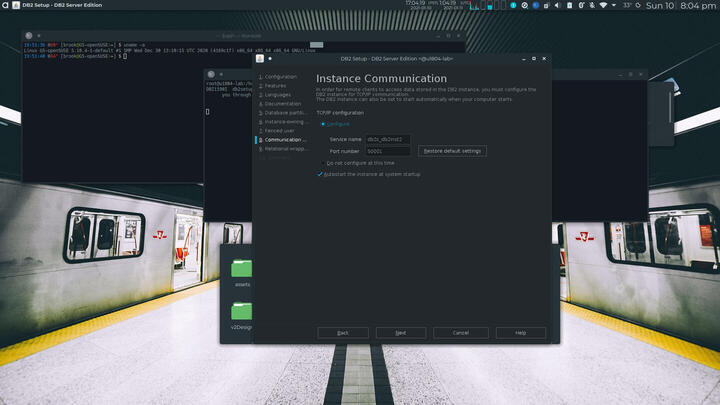720x405 pixels.
Task: Click the blue circular tray icon
Action: click(535, 6)
